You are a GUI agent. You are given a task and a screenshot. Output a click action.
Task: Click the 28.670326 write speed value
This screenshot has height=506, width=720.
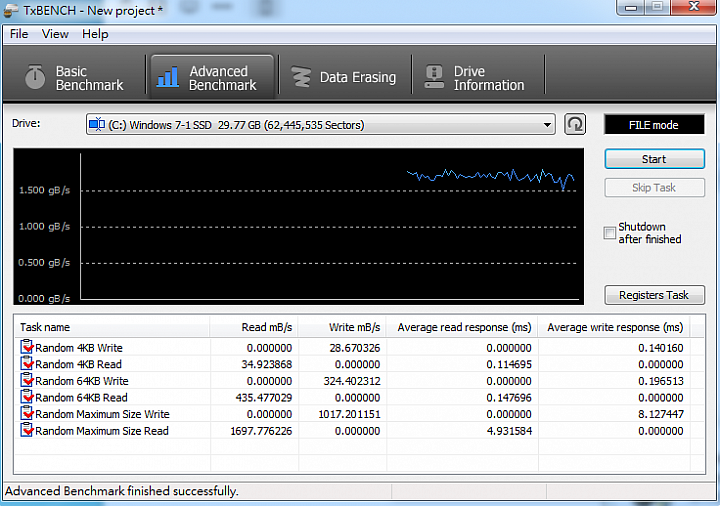(x=354, y=348)
